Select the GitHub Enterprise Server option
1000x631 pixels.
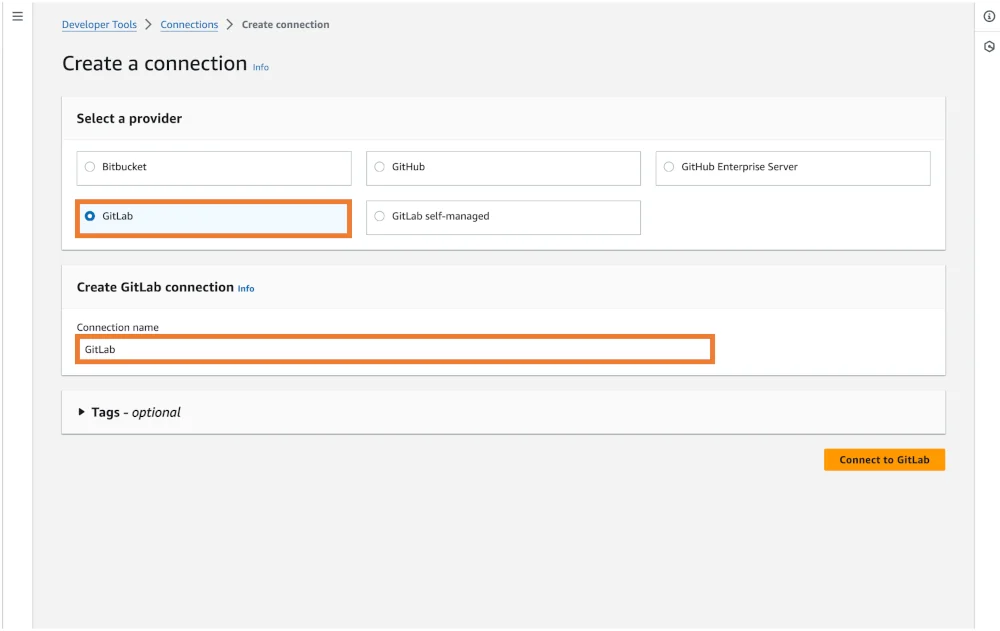[668, 167]
